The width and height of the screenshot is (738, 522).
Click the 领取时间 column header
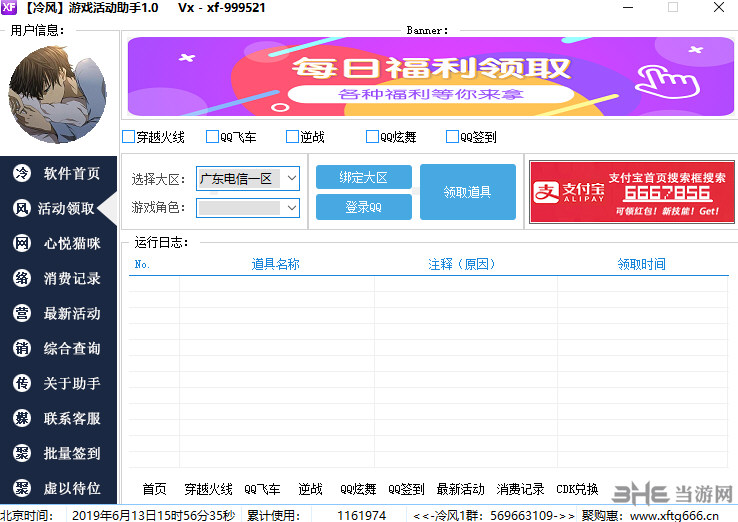(x=642, y=264)
